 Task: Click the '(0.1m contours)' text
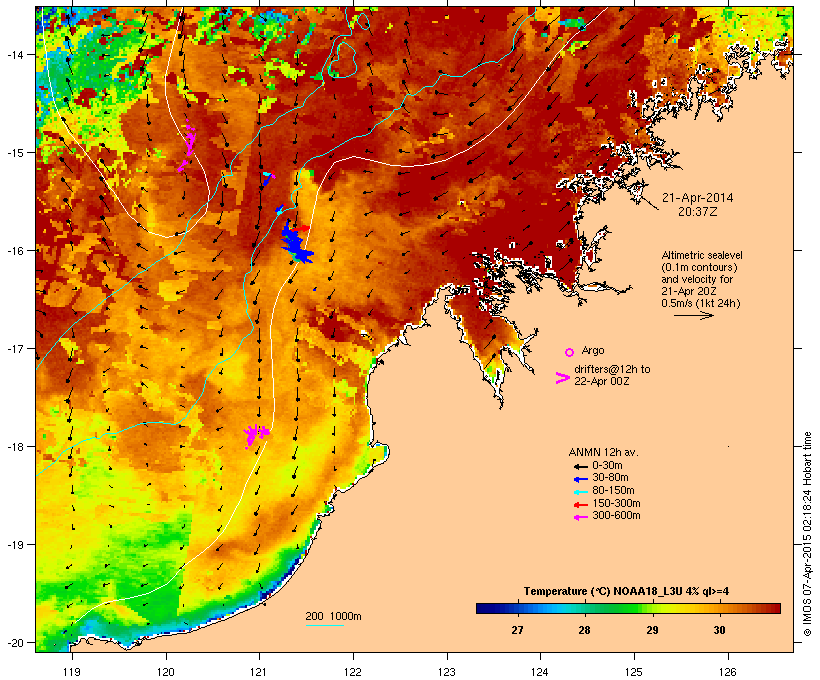pos(699,267)
